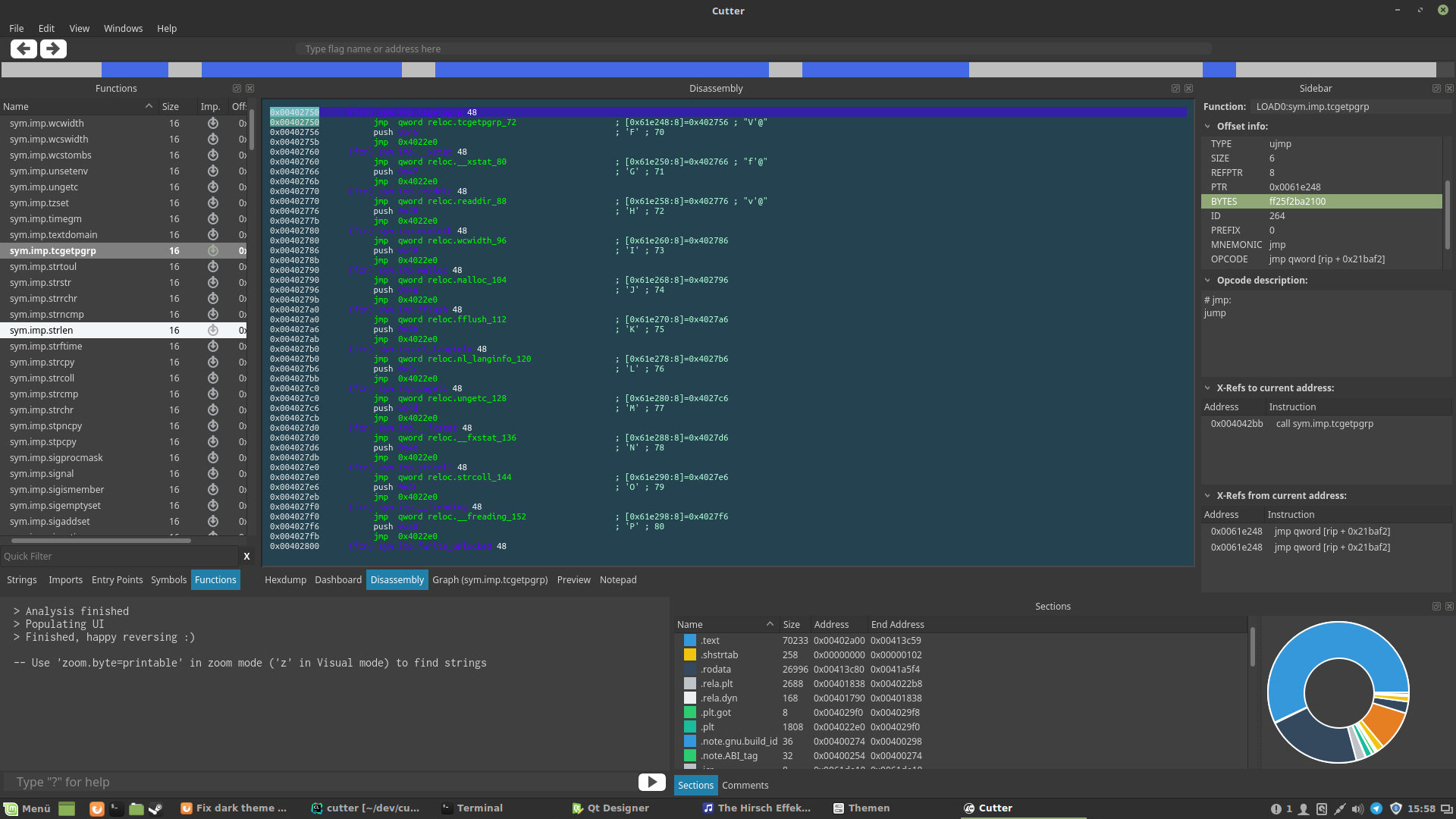Click the .shstrtab yellow color swatch
This screenshot has height=819, width=1456.
click(x=689, y=655)
